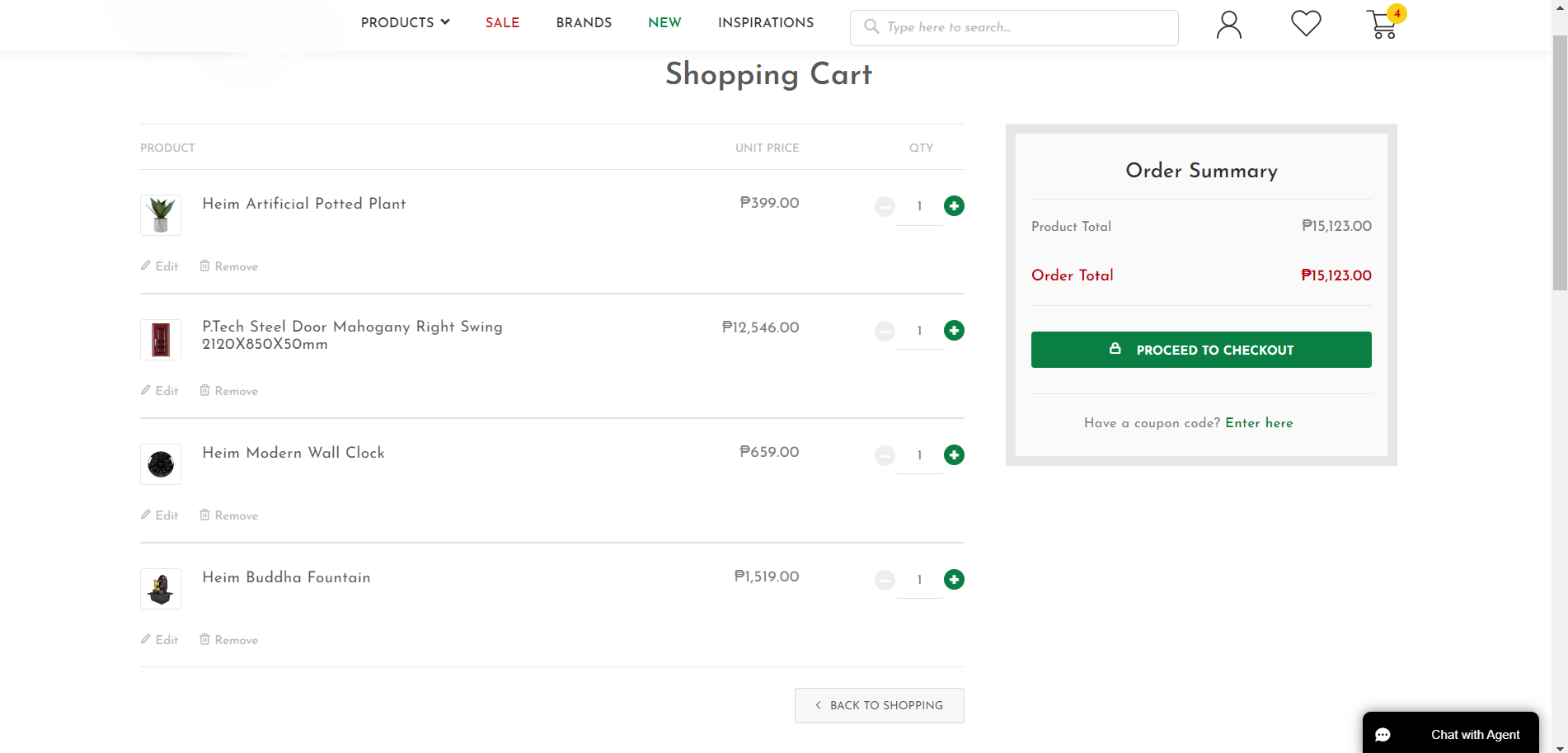Decrease quantity of Heim Modern Wall Clock

(885, 455)
